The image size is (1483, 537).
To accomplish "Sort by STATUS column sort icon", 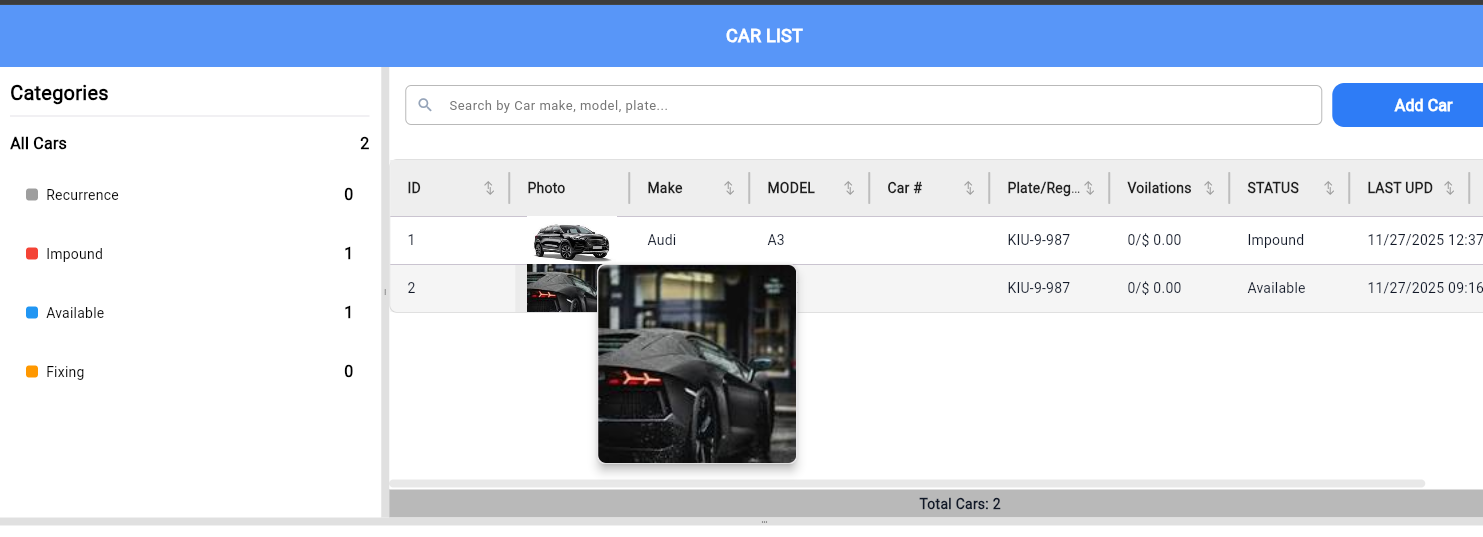I will tap(1329, 188).
